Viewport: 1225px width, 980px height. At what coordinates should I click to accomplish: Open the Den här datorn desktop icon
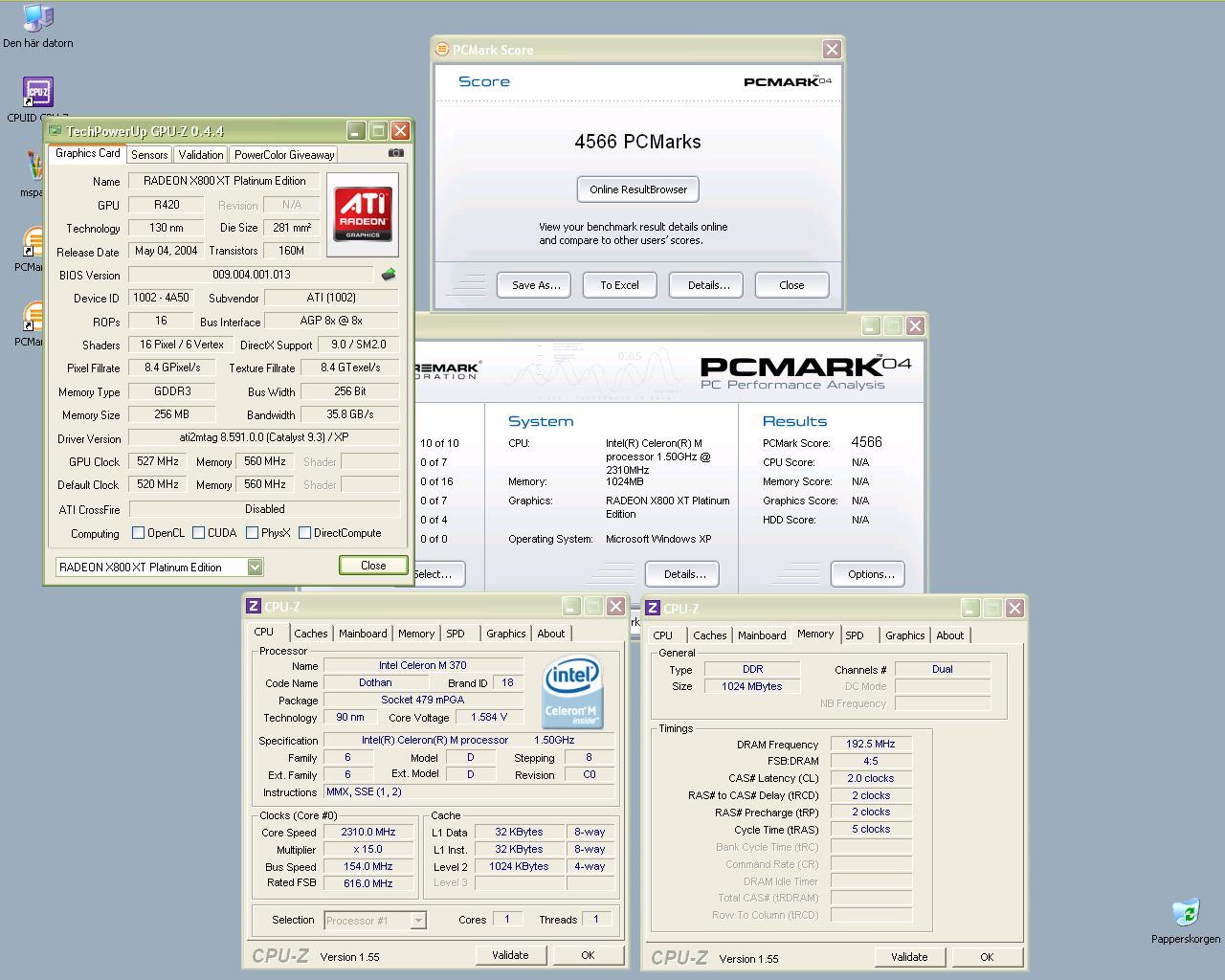click(x=37, y=26)
